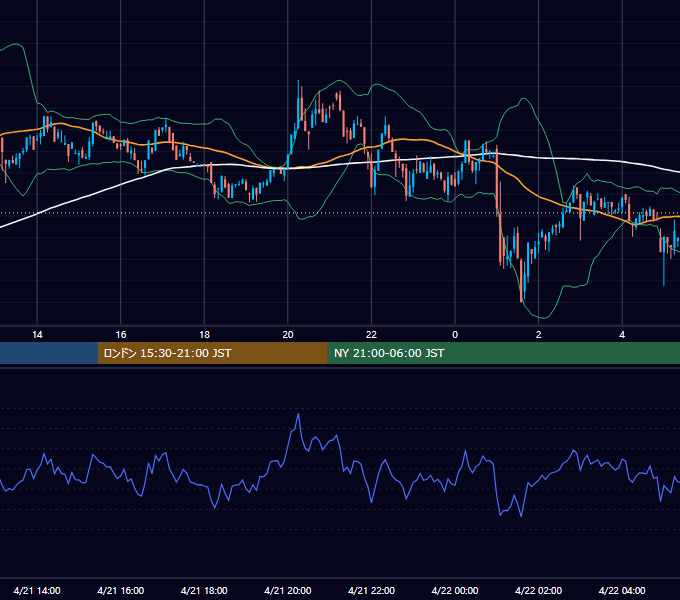The image size is (680, 600).
Task: Click the 20 hour axis label
Action: 288,335
